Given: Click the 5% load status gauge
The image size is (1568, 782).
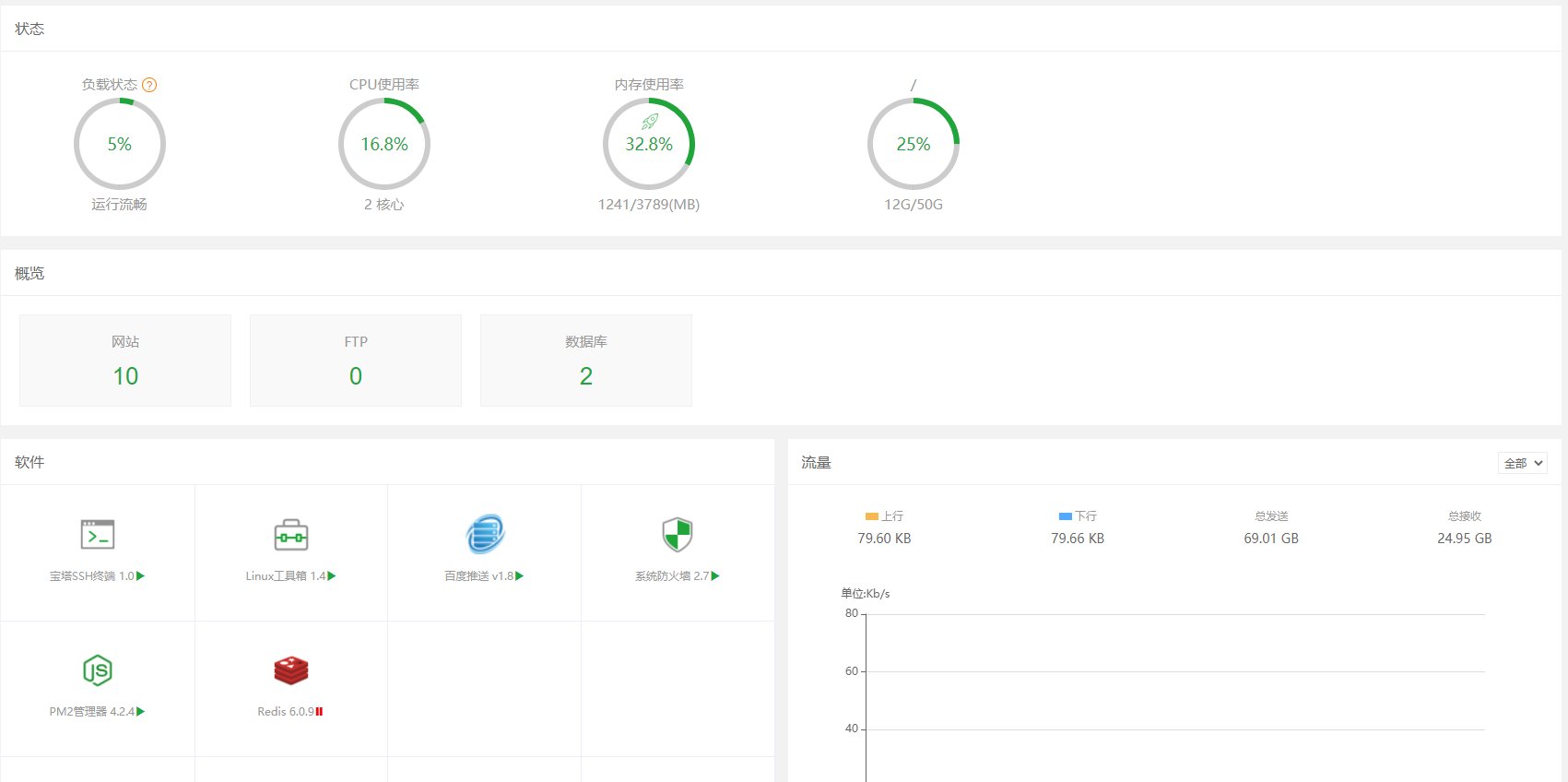Looking at the screenshot, I should coord(120,144).
